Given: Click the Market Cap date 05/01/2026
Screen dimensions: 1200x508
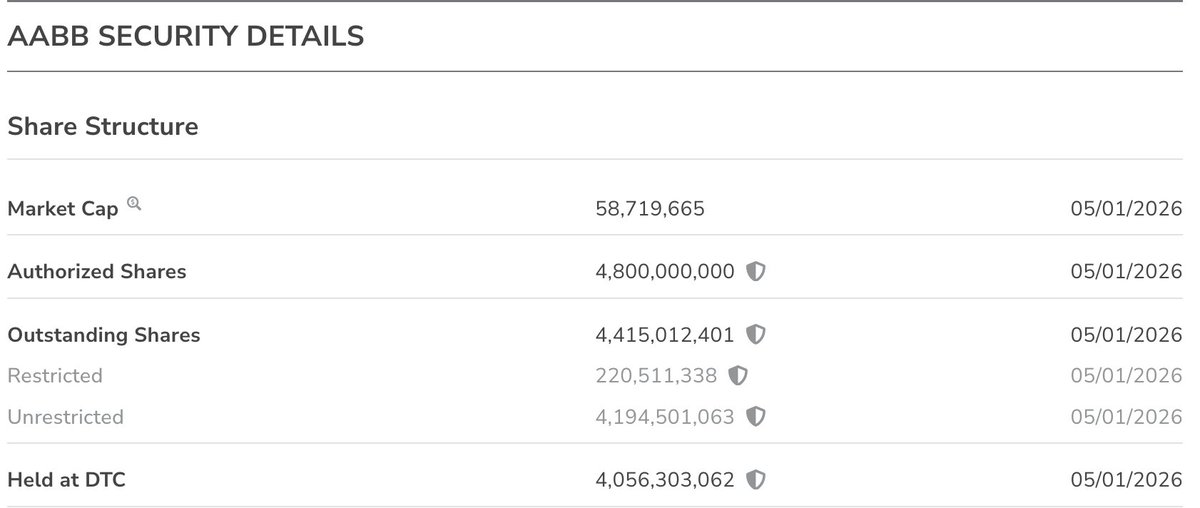Looking at the screenshot, I should [1126, 209].
